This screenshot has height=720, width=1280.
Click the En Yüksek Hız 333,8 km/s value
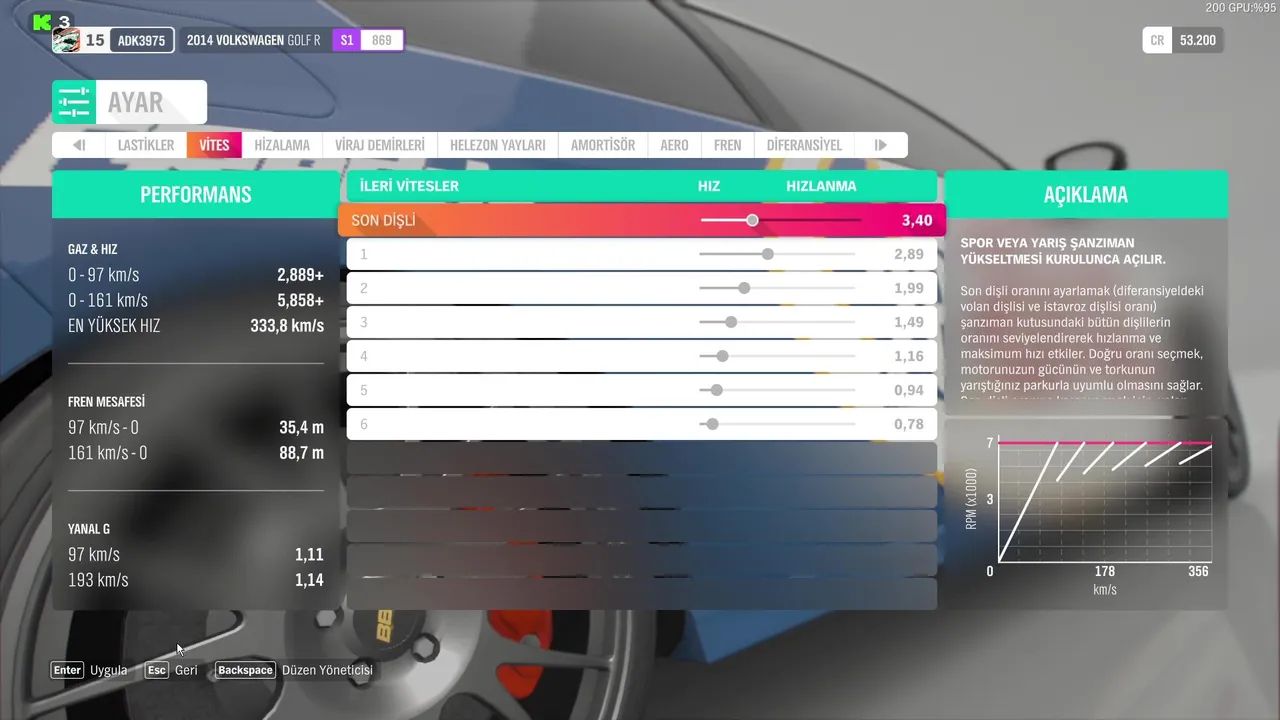pyautogui.click(x=287, y=326)
